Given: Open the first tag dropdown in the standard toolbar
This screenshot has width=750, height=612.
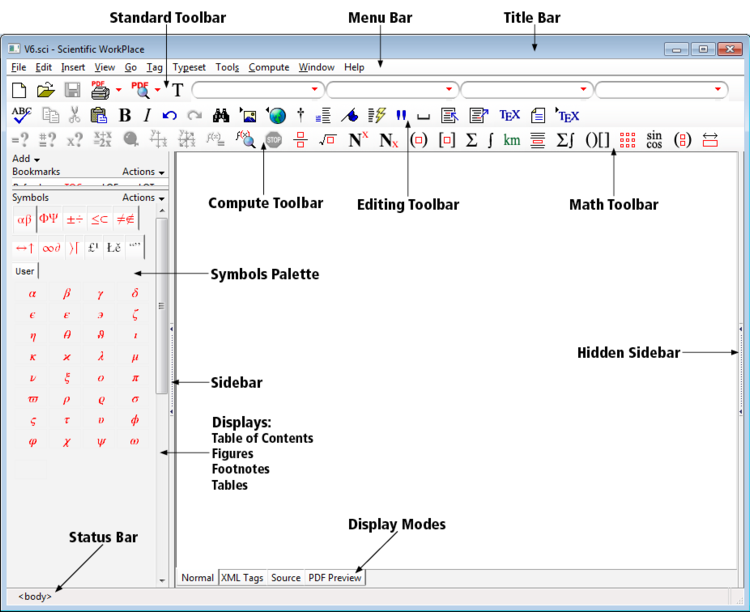Looking at the screenshot, I should click(x=258, y=89).
